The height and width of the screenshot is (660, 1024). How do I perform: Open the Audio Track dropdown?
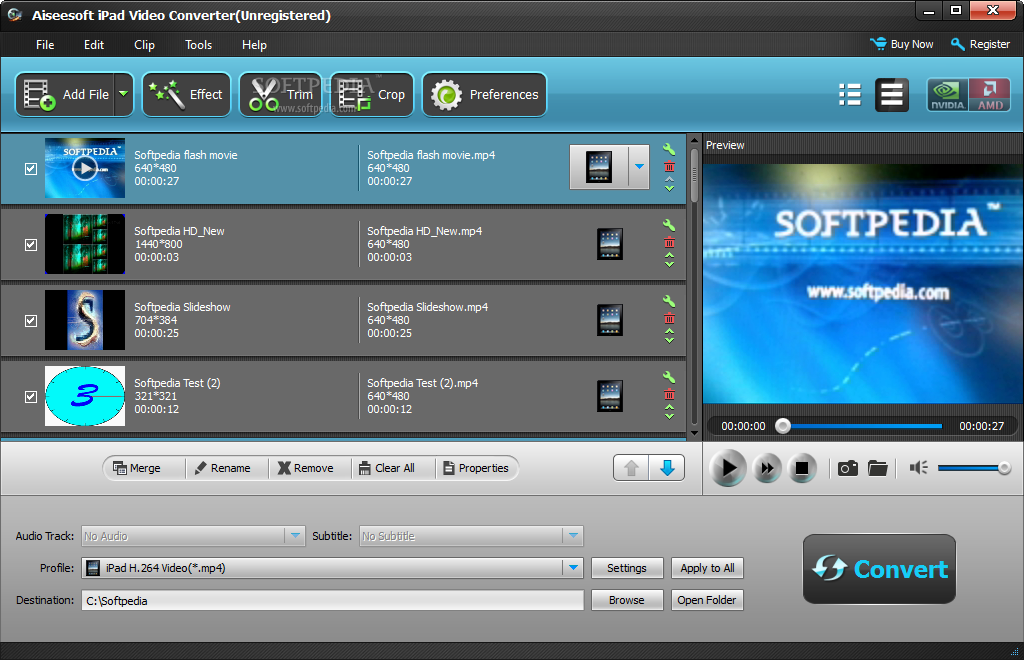295,536
